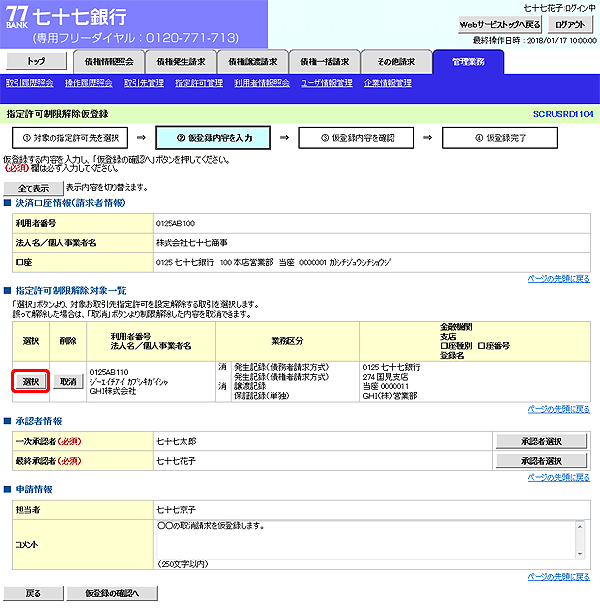Go to ユーザ情報管理

click(327, 83)
